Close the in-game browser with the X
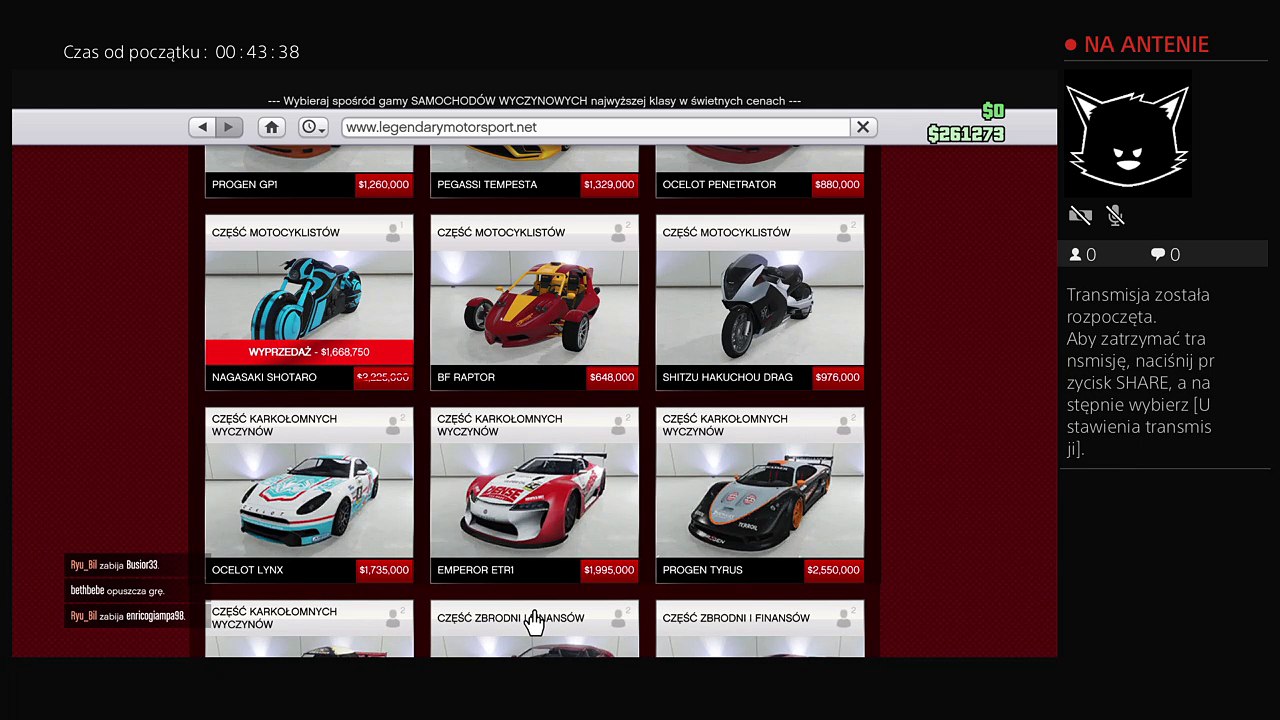 point(863,127)
